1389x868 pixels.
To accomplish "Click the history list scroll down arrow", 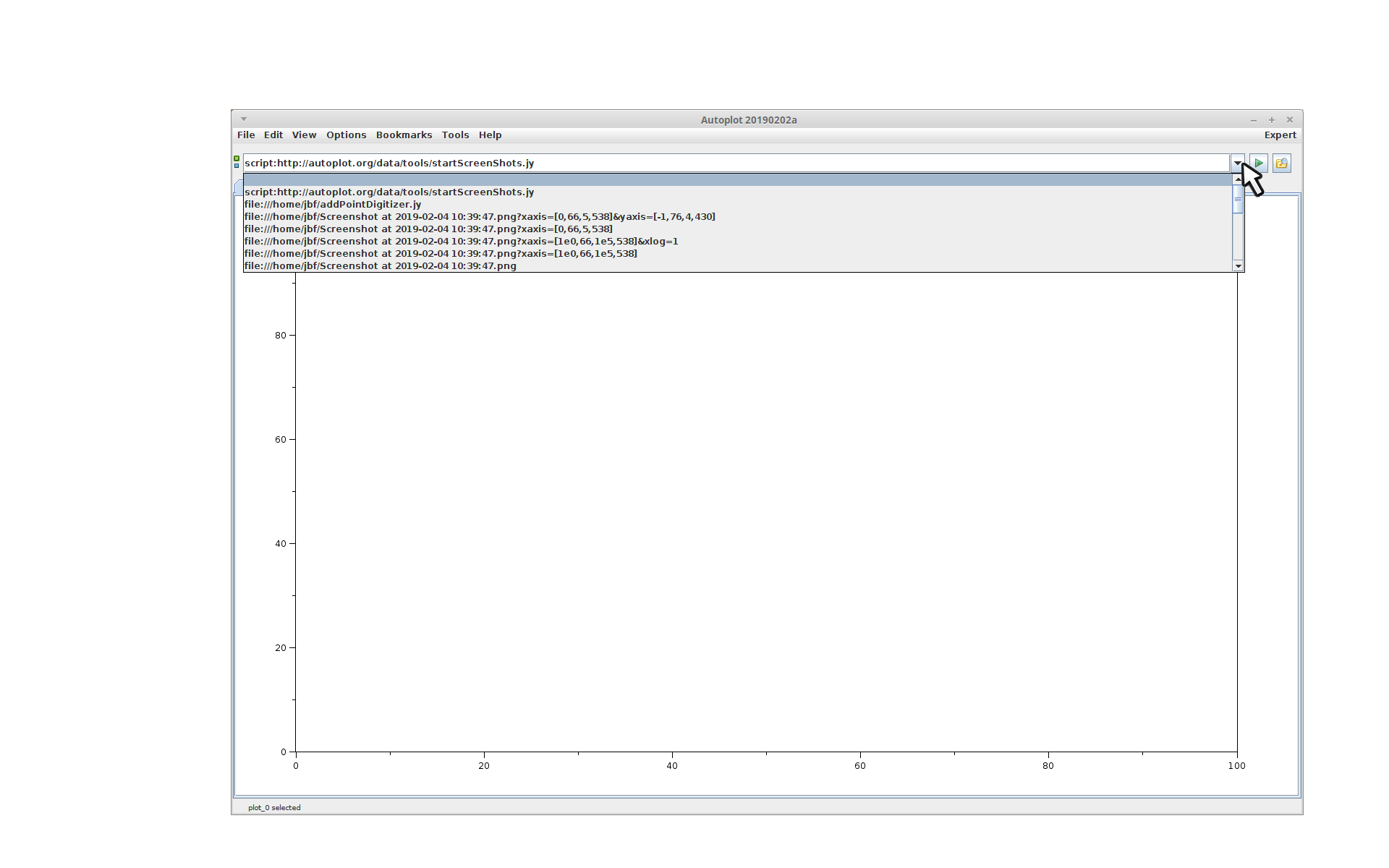I will coord(1238,266).
